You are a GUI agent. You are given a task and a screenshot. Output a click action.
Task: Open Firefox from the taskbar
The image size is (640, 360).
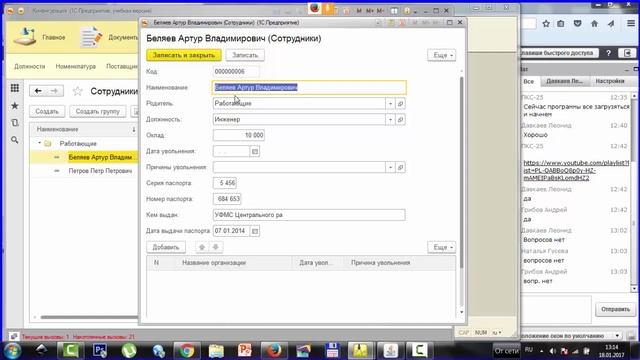274,351
